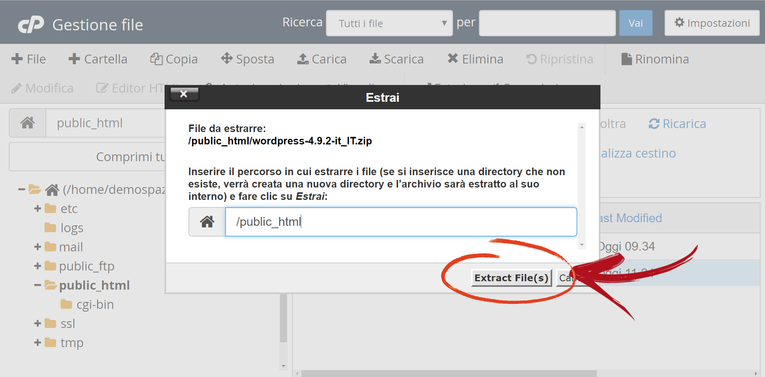This screenshot has width=765, height=377.
Task: Click the Last Modified column header
Action: [x=629, y=218]
